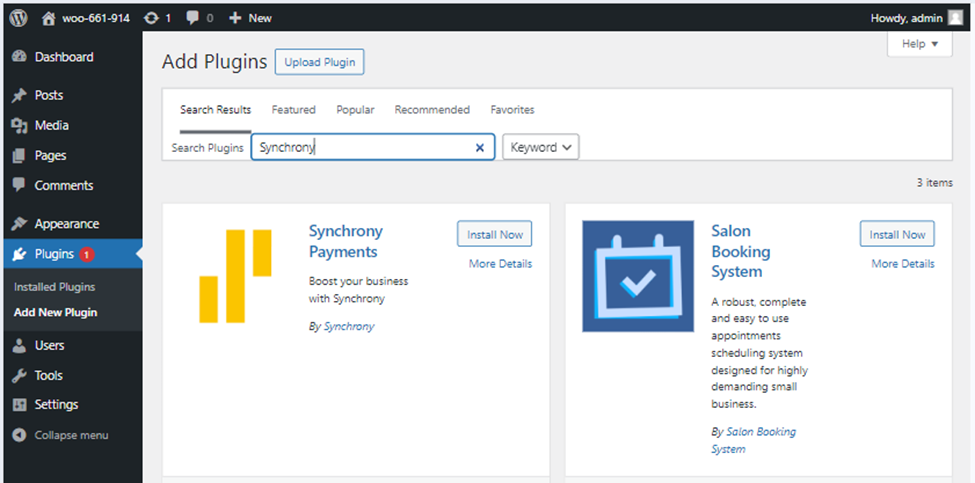The image size is (975, 483).
Task: Open the Recommended tab
Action: pyautogui.click(x=432, y=110)
